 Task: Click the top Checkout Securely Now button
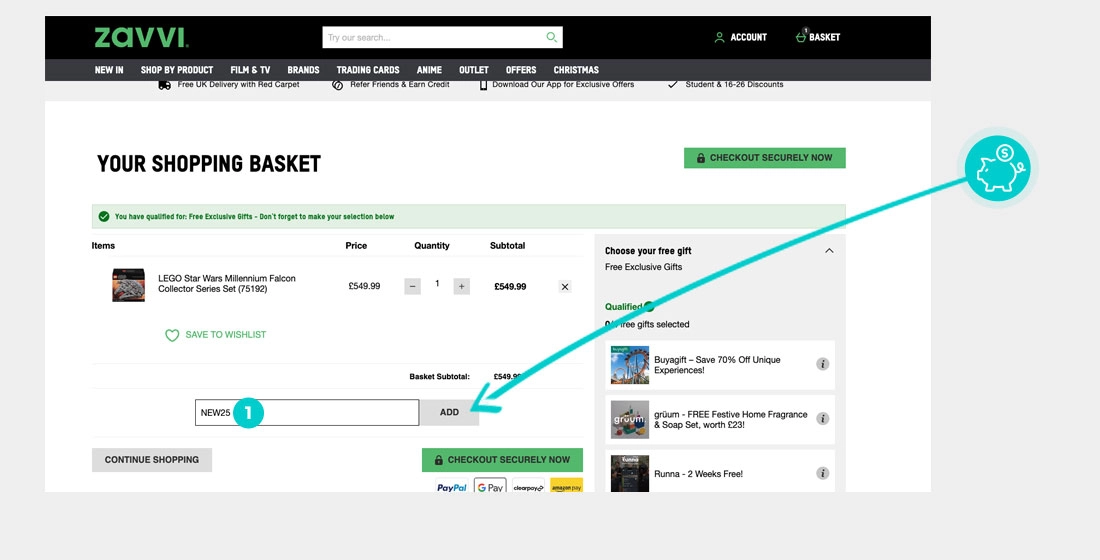[x=764, y=158]
